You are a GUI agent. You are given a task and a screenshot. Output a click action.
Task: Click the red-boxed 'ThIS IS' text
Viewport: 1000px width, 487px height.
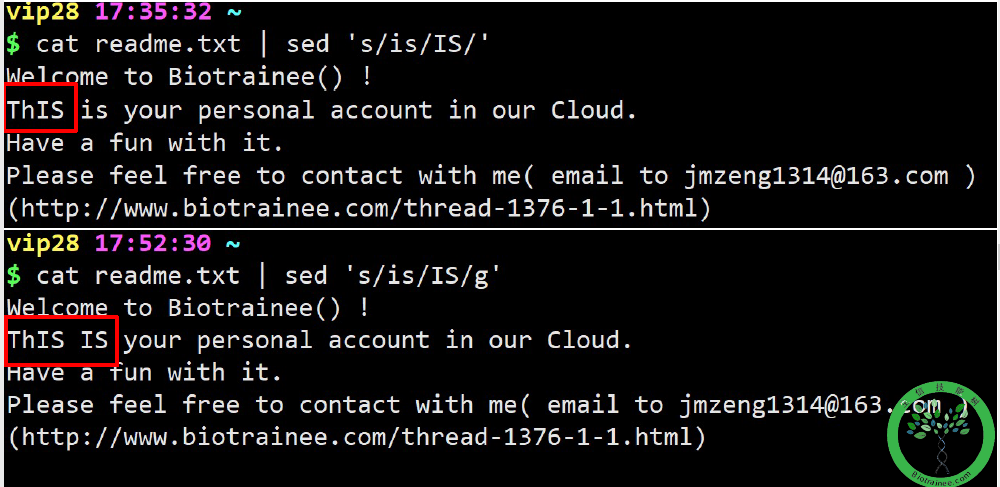click(x=57, y=340)
